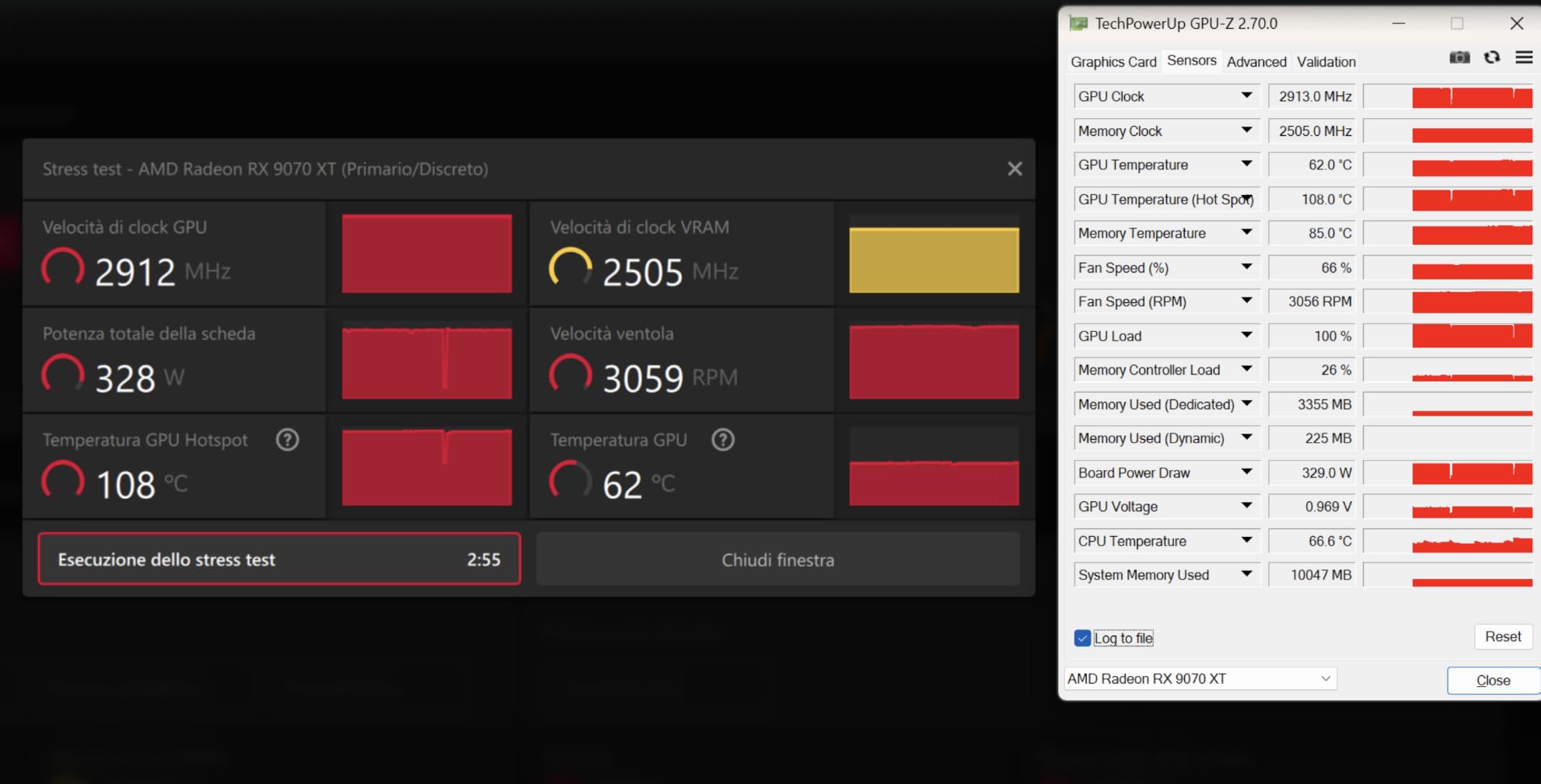
Task: Open the Advanced tab
Action: point(1256,62)
